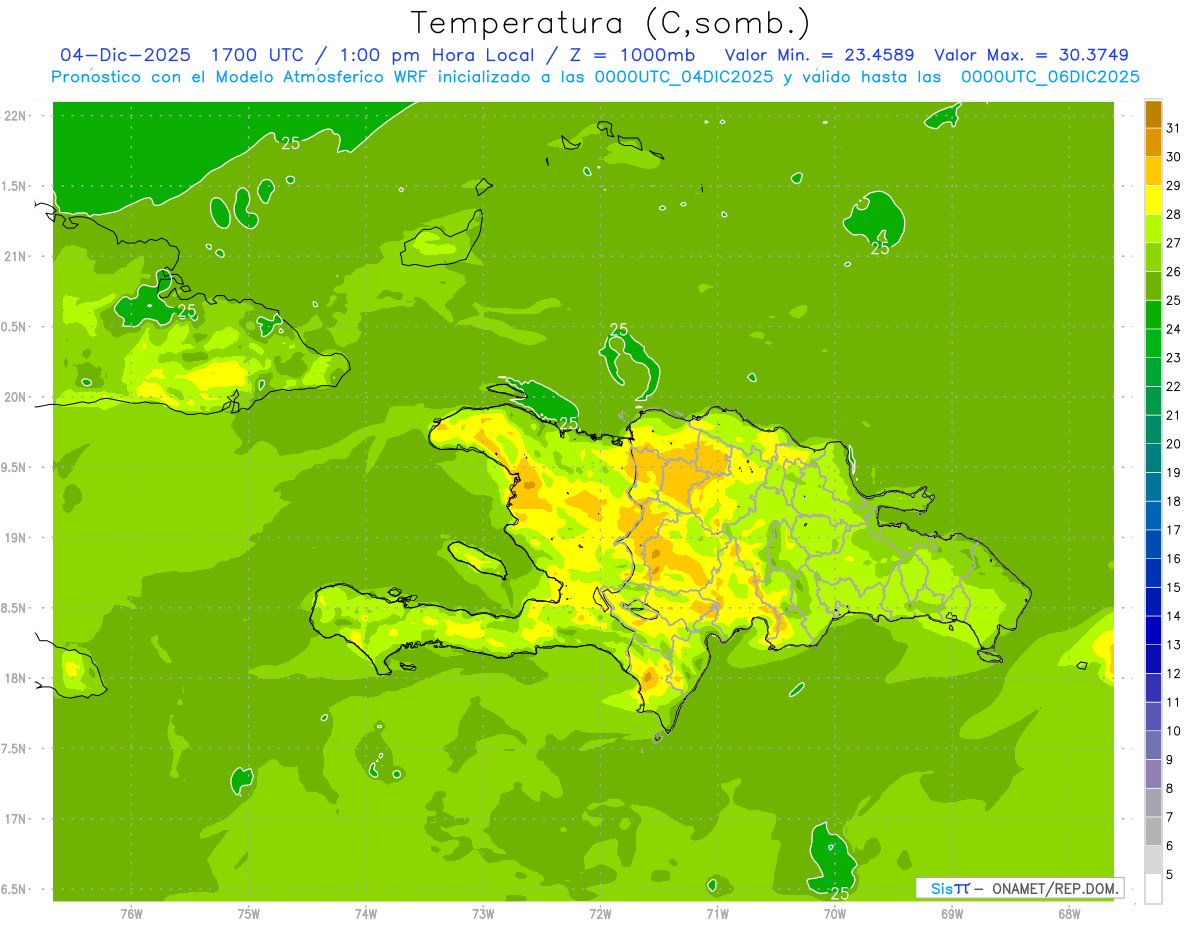
Task: Click the legend value '30'
Action: [1173, 157]
